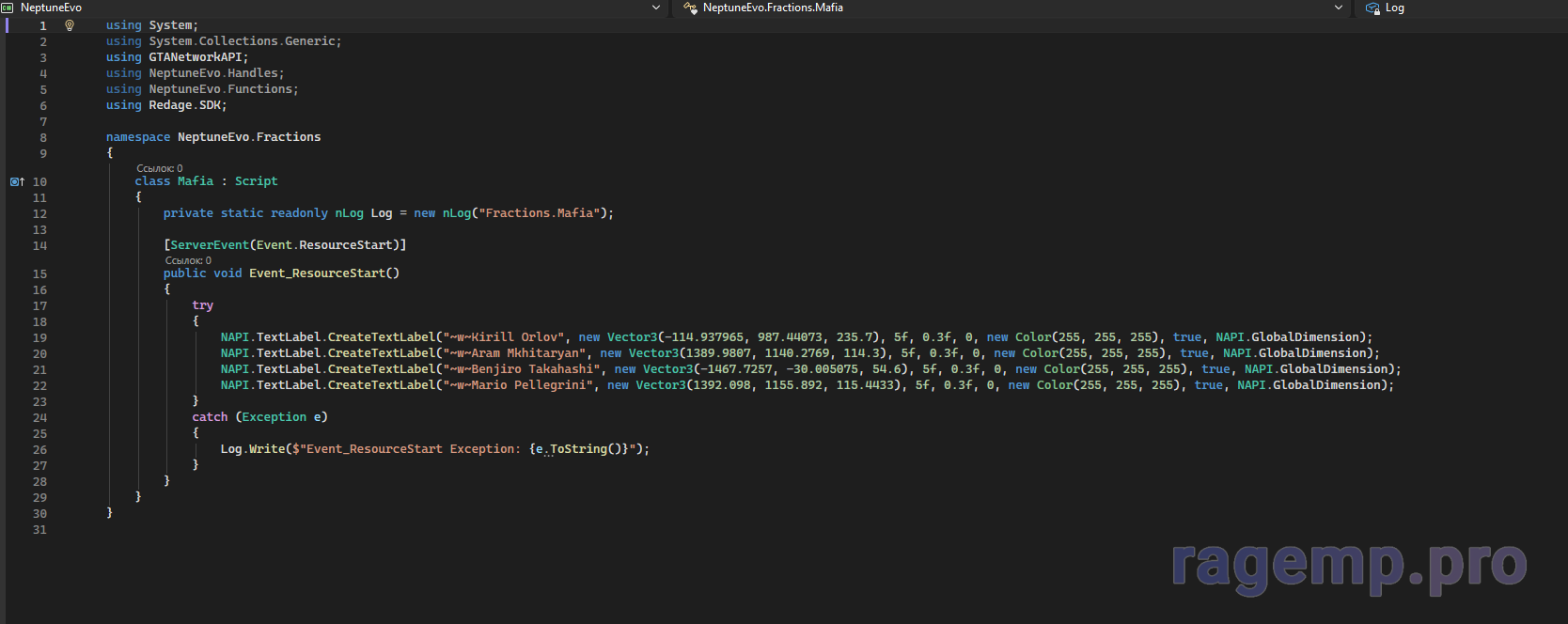Click the references CodeLens above Event_ResourceStart
The height and width of the screenshot is (624, 1568).
point(188,260)
